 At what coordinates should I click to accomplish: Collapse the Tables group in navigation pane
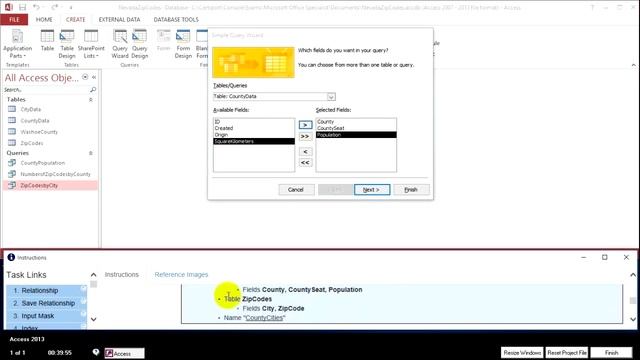point(91,100)
